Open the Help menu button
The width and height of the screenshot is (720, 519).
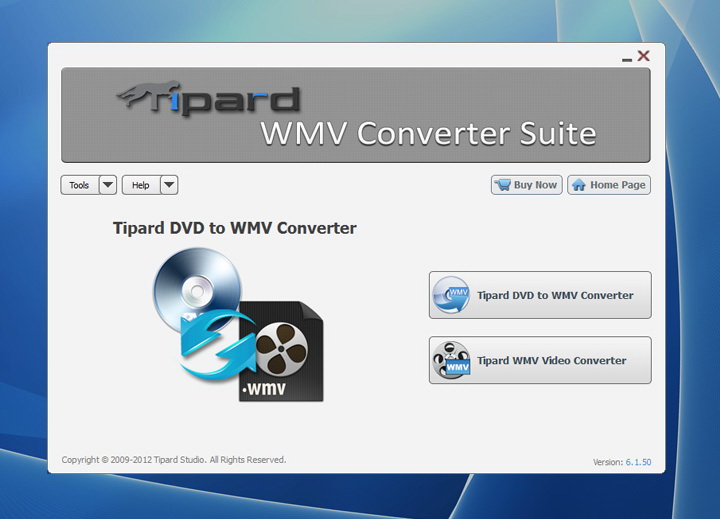[x=141, y=185]
